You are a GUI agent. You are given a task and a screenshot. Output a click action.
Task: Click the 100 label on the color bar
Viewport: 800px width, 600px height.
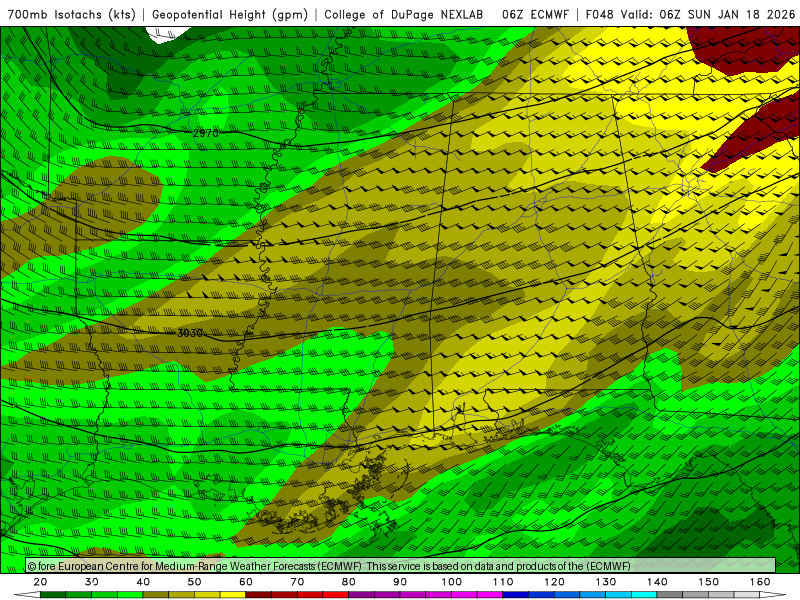(452, 582)
